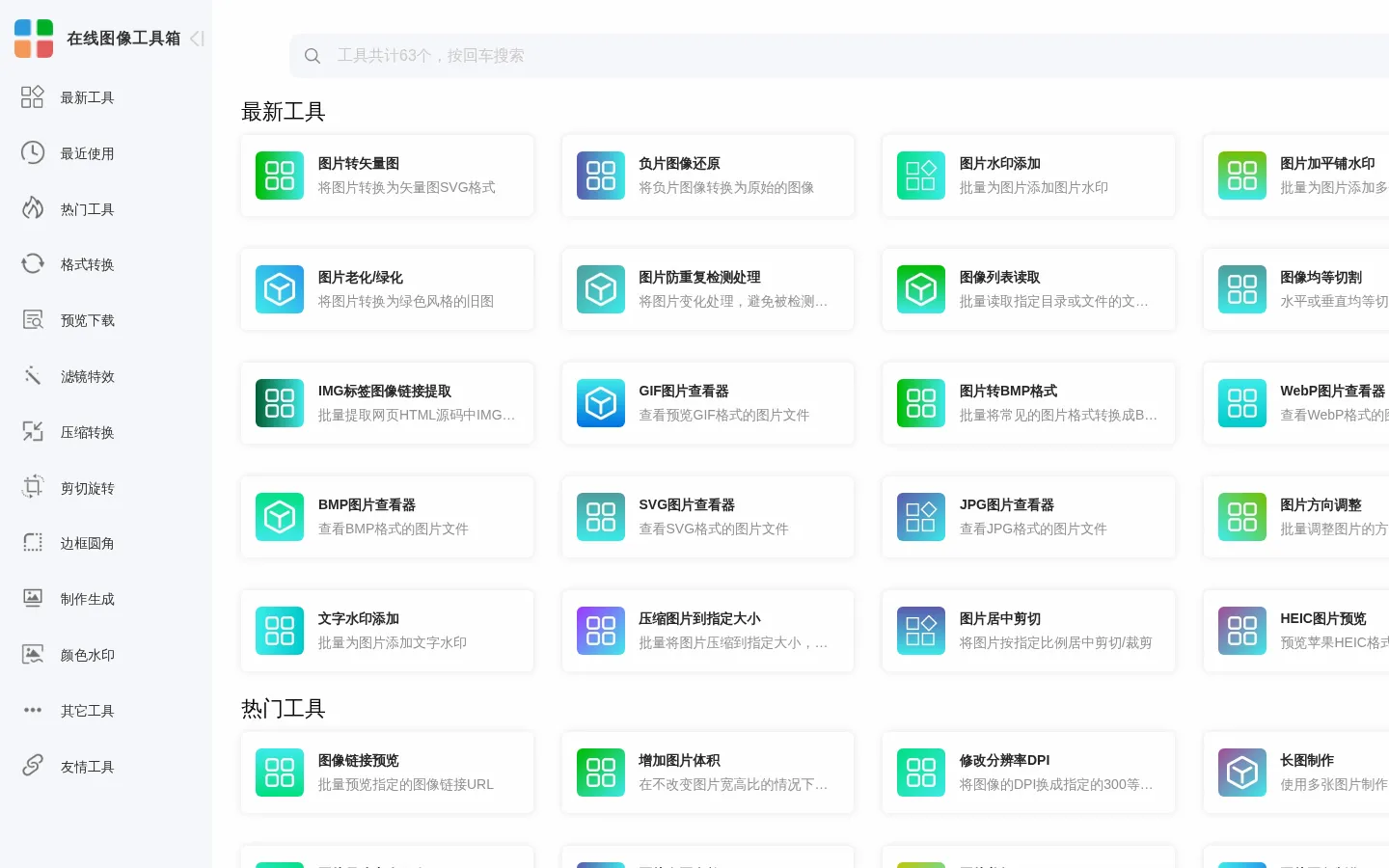Open the 负片图像还原 tool card

tap(708, 176)
